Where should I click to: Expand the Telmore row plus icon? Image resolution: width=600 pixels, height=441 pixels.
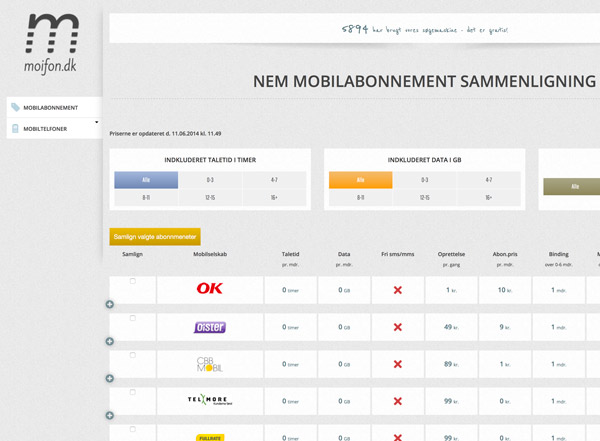109,415
